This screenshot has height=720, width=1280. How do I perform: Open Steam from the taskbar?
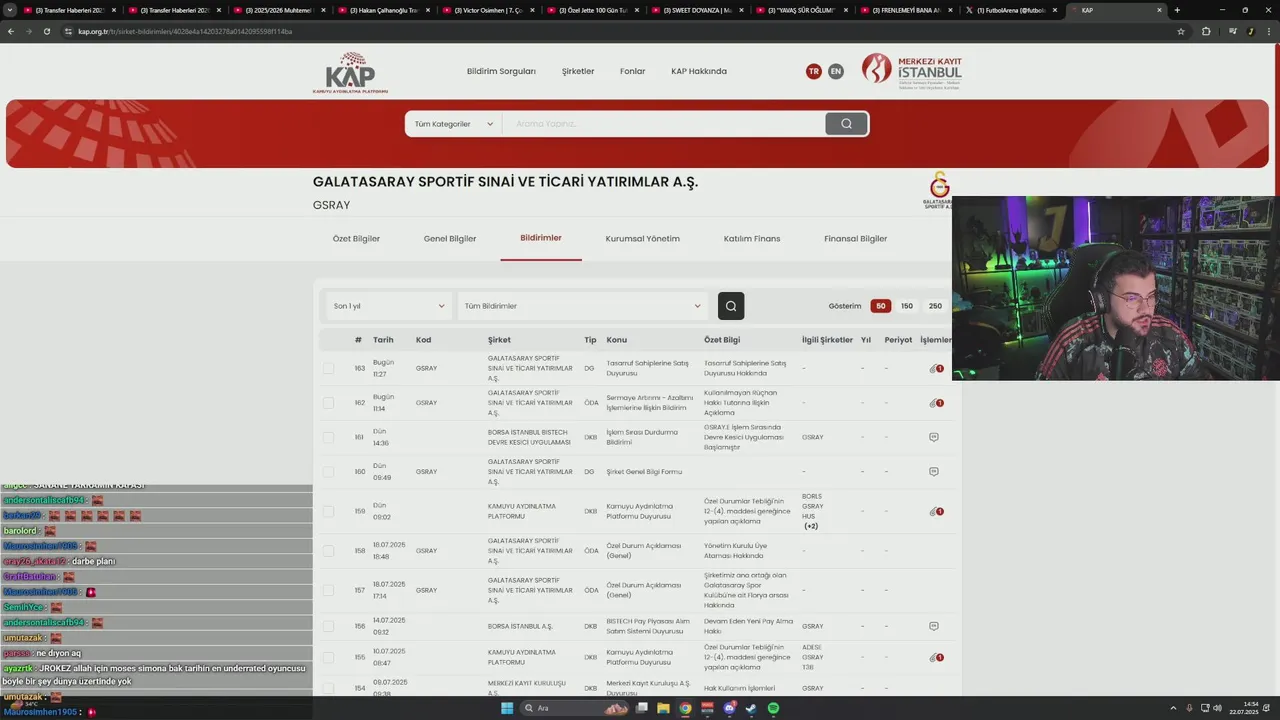751,708
